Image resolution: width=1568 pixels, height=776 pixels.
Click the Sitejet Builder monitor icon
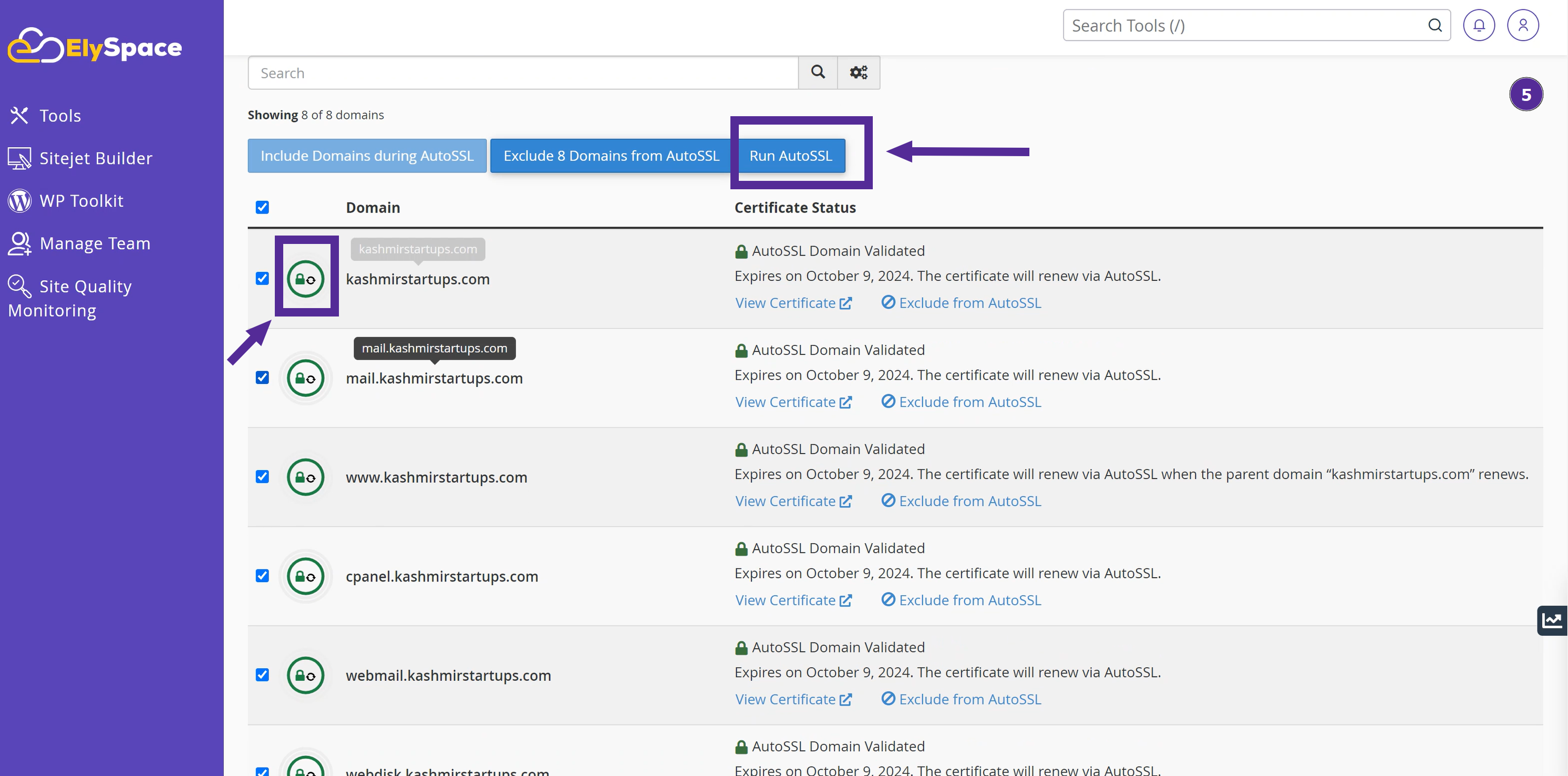click(x=19, y=158)
